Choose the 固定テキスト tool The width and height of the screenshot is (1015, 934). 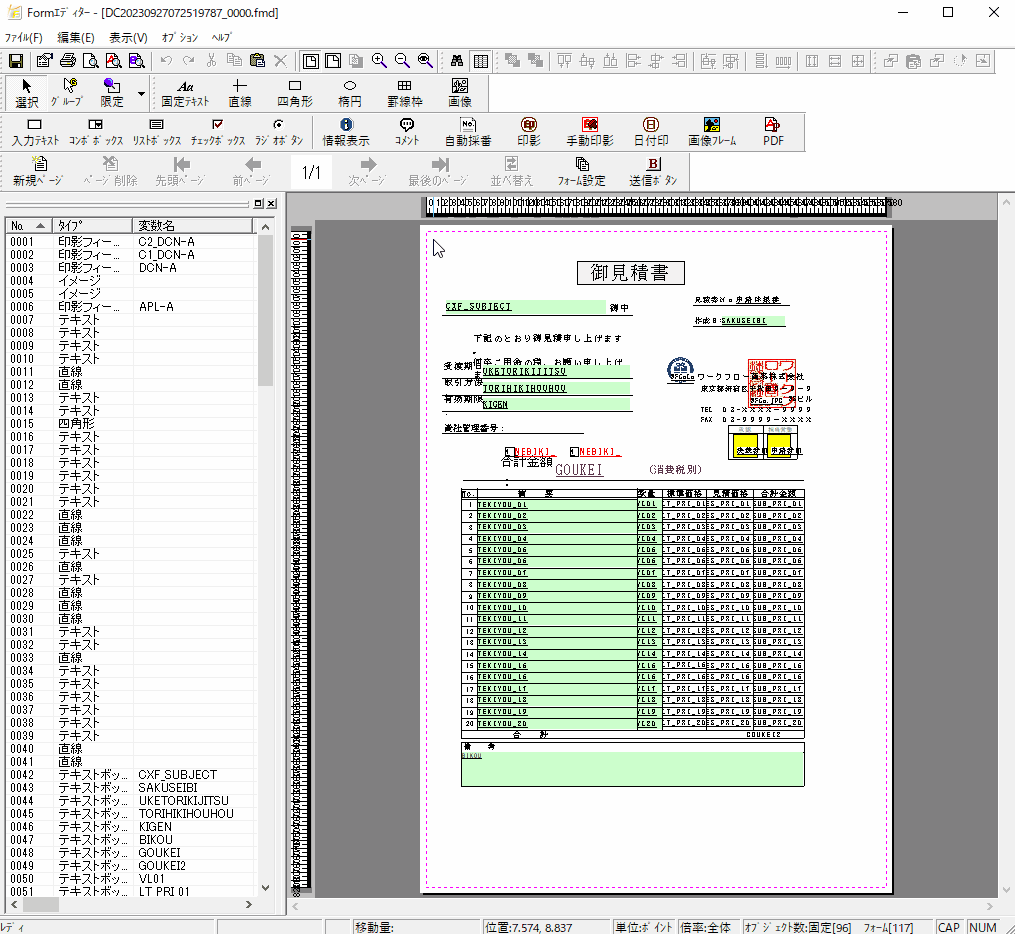tap(185, 93)
